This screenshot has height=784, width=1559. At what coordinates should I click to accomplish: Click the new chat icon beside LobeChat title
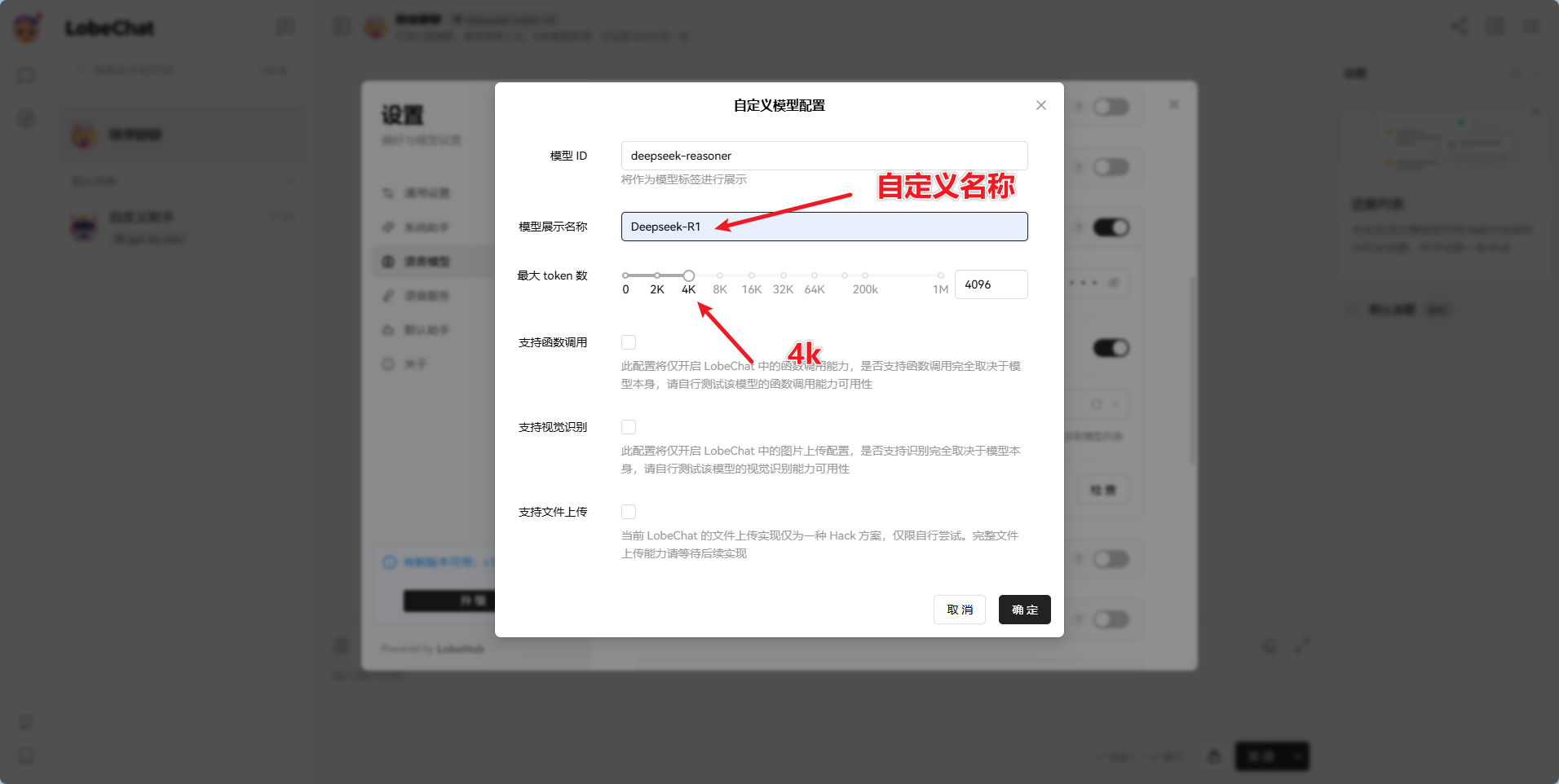coord(285,28)
